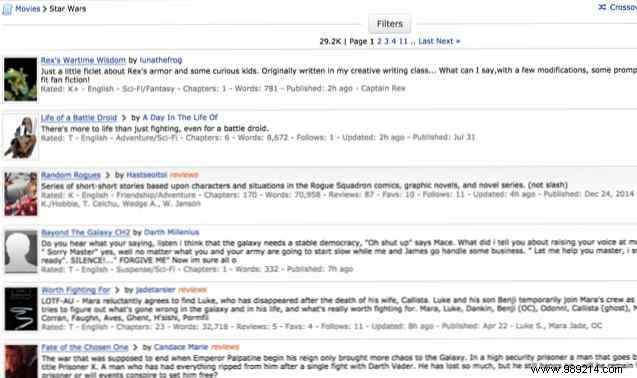
Task: Go to page 3 of results
Action: (x=386, y=41)
